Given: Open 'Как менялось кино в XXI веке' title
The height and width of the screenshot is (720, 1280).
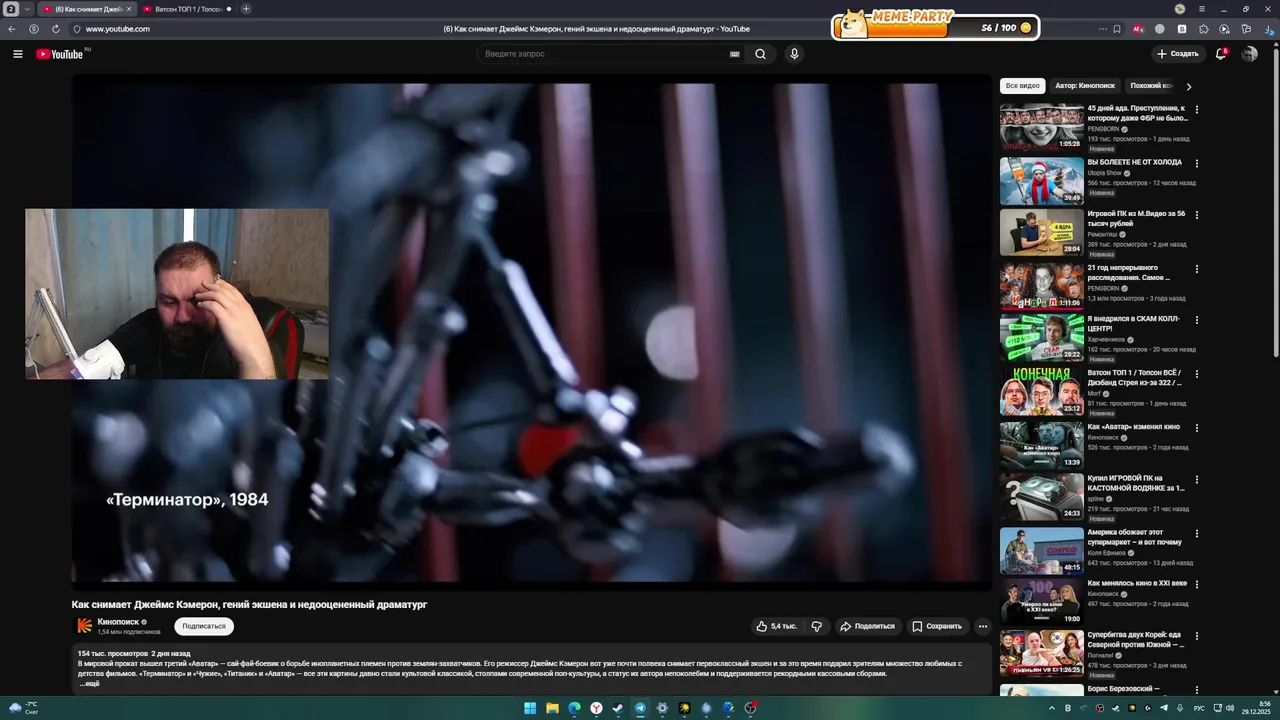Looking at the screenshot, I should point(1137,583).
